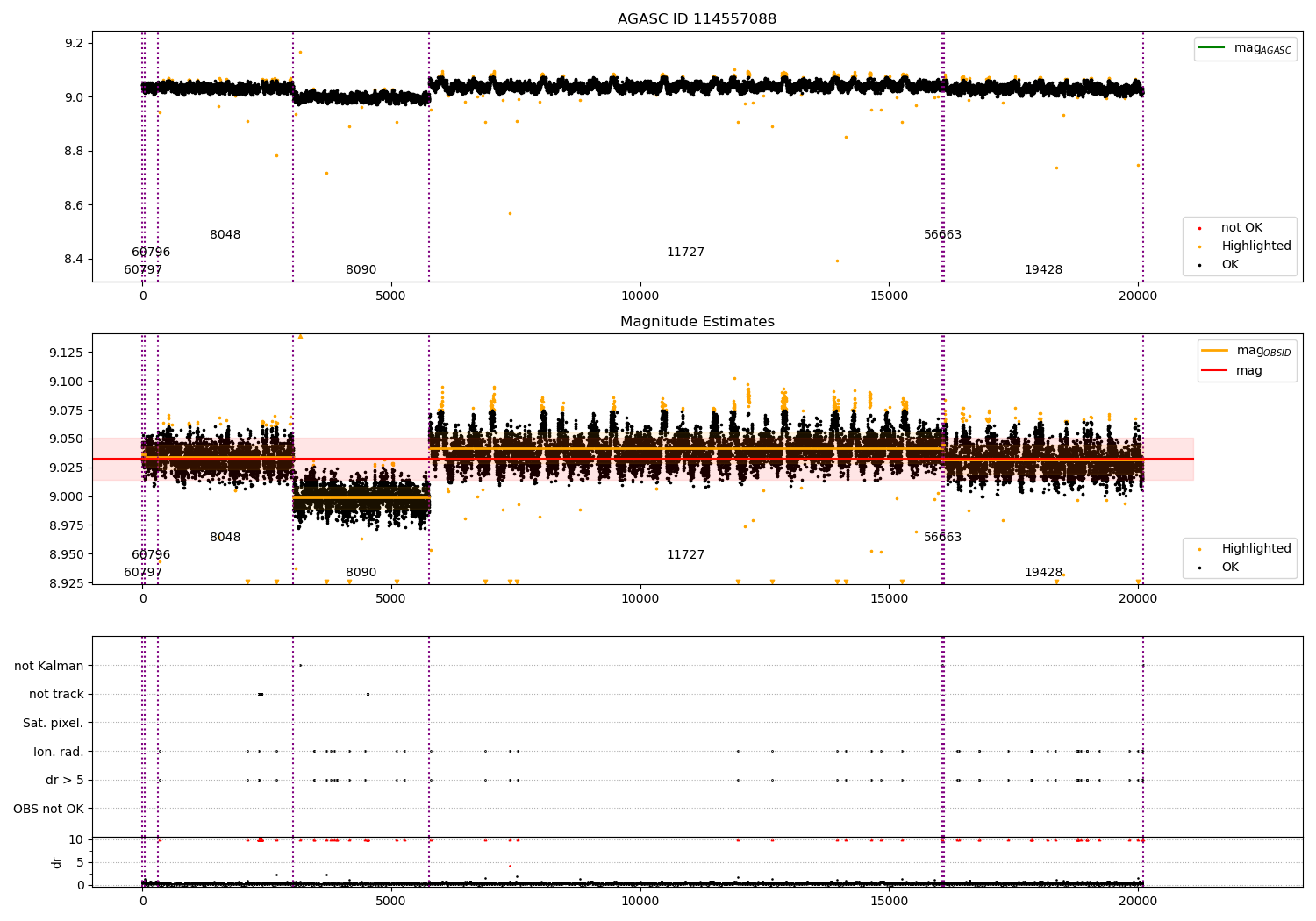The image size is (1316, 921).
Task: Click the 8.4 y-axis tick label
Action: [73, 260]
